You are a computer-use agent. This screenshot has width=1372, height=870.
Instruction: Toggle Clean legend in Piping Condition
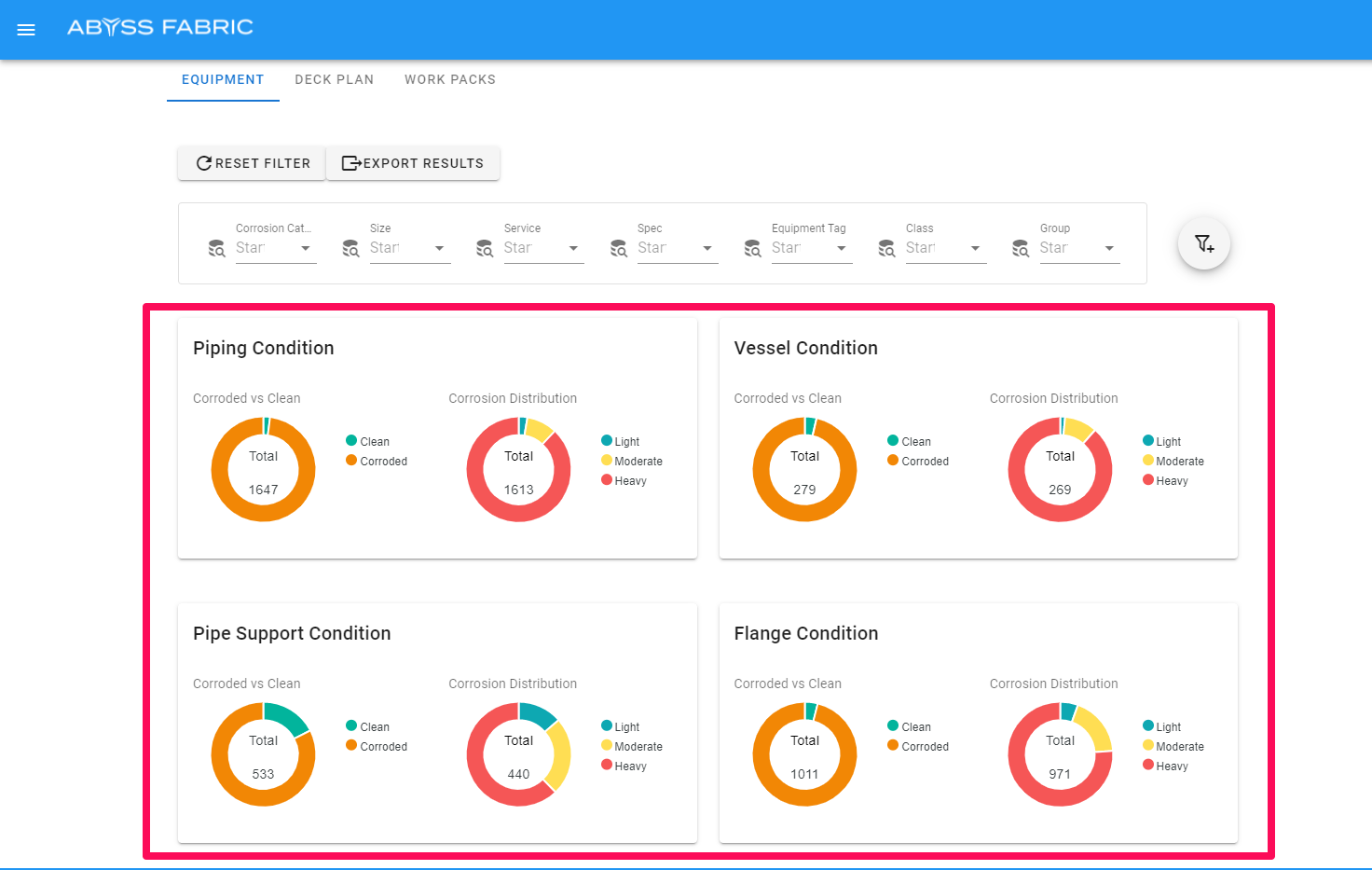(x=368, y=441)
